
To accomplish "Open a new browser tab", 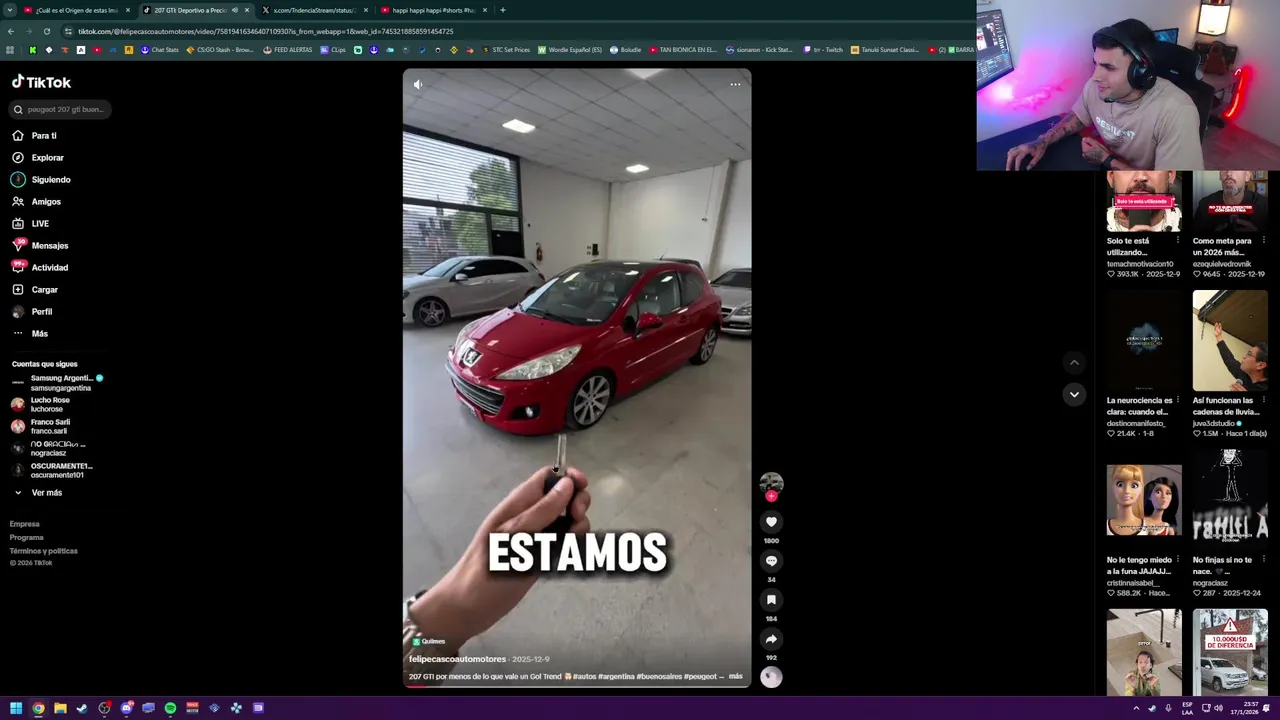I will pos(503,10).
